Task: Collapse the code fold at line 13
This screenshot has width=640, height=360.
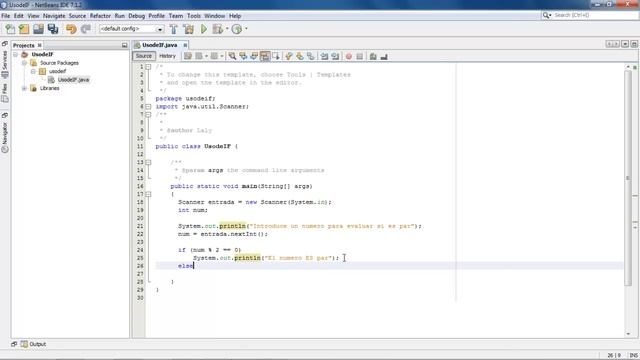Action: click(x=149, y=162)
